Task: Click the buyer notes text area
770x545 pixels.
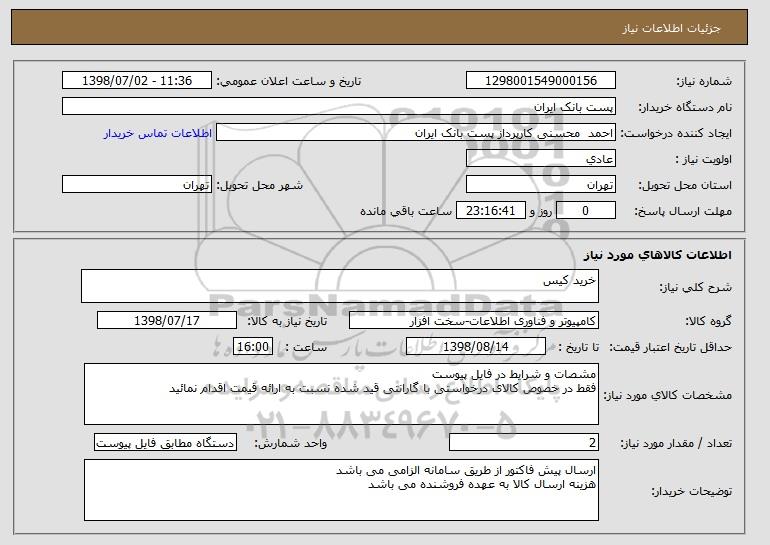Action: 341,490
